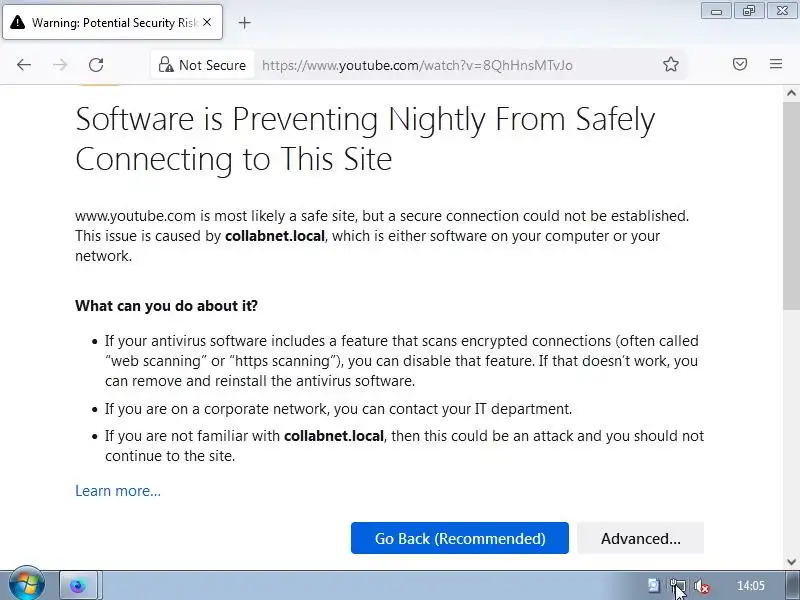Open the Firefox hamburger menu
This screenshot has height=600, width=800.
776,65
